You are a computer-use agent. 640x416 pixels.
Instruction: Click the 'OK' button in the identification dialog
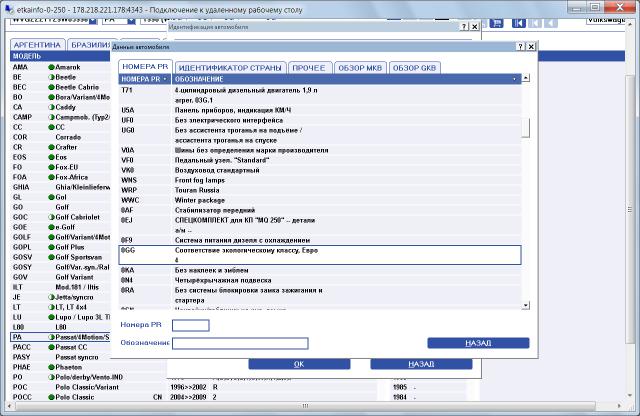click(299, 364)
